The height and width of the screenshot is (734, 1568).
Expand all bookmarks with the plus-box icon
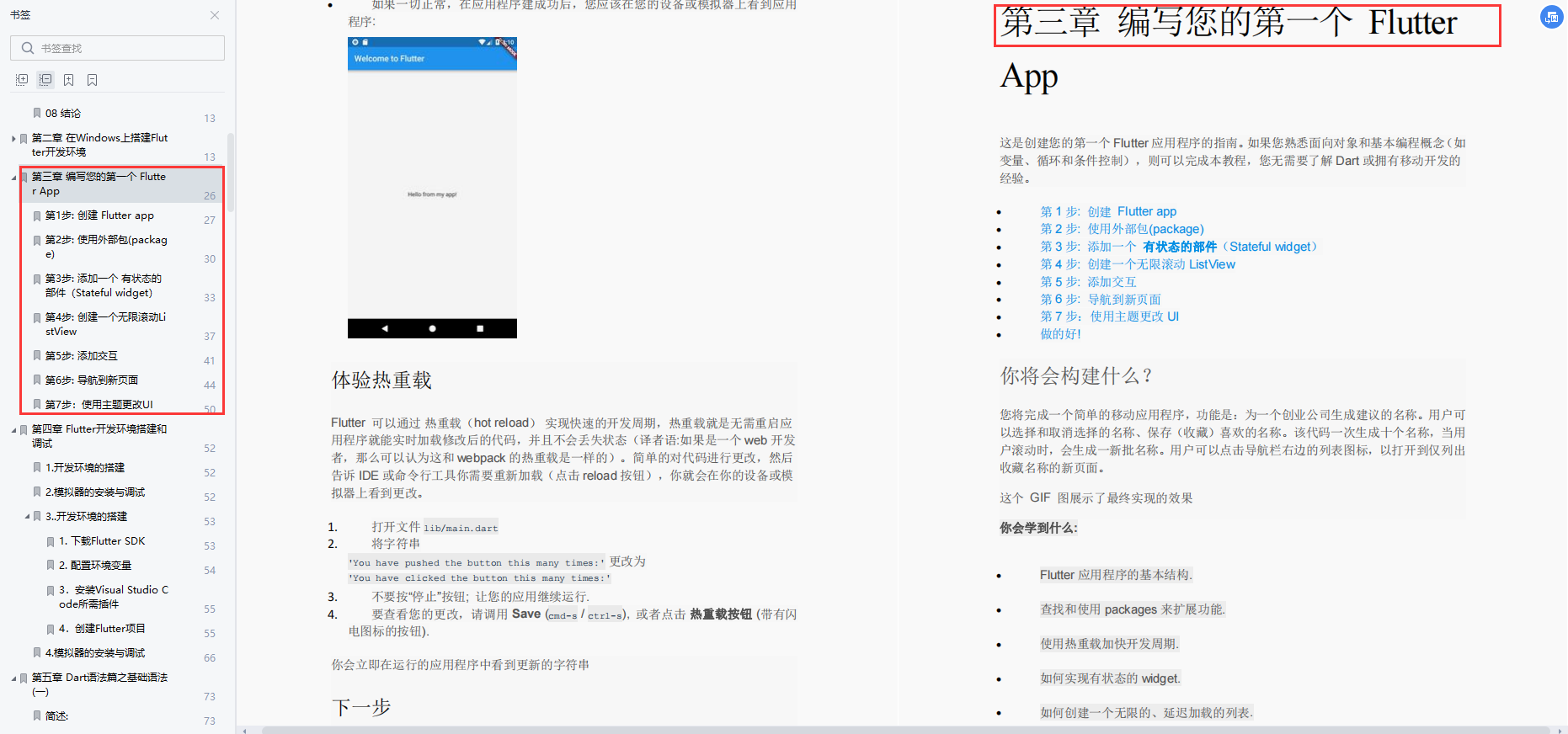[22, 80]
